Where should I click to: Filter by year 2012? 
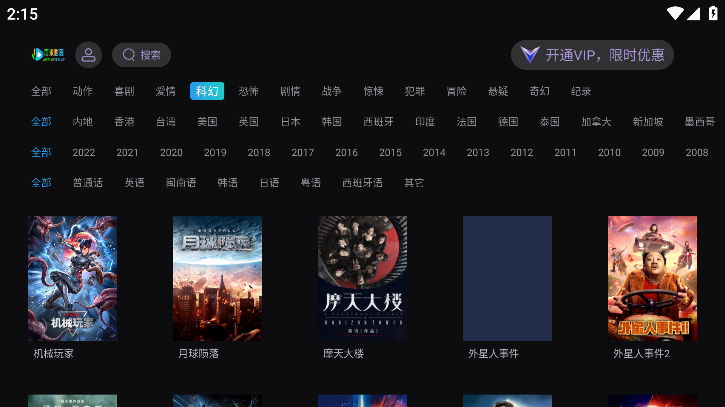point(522,152)
